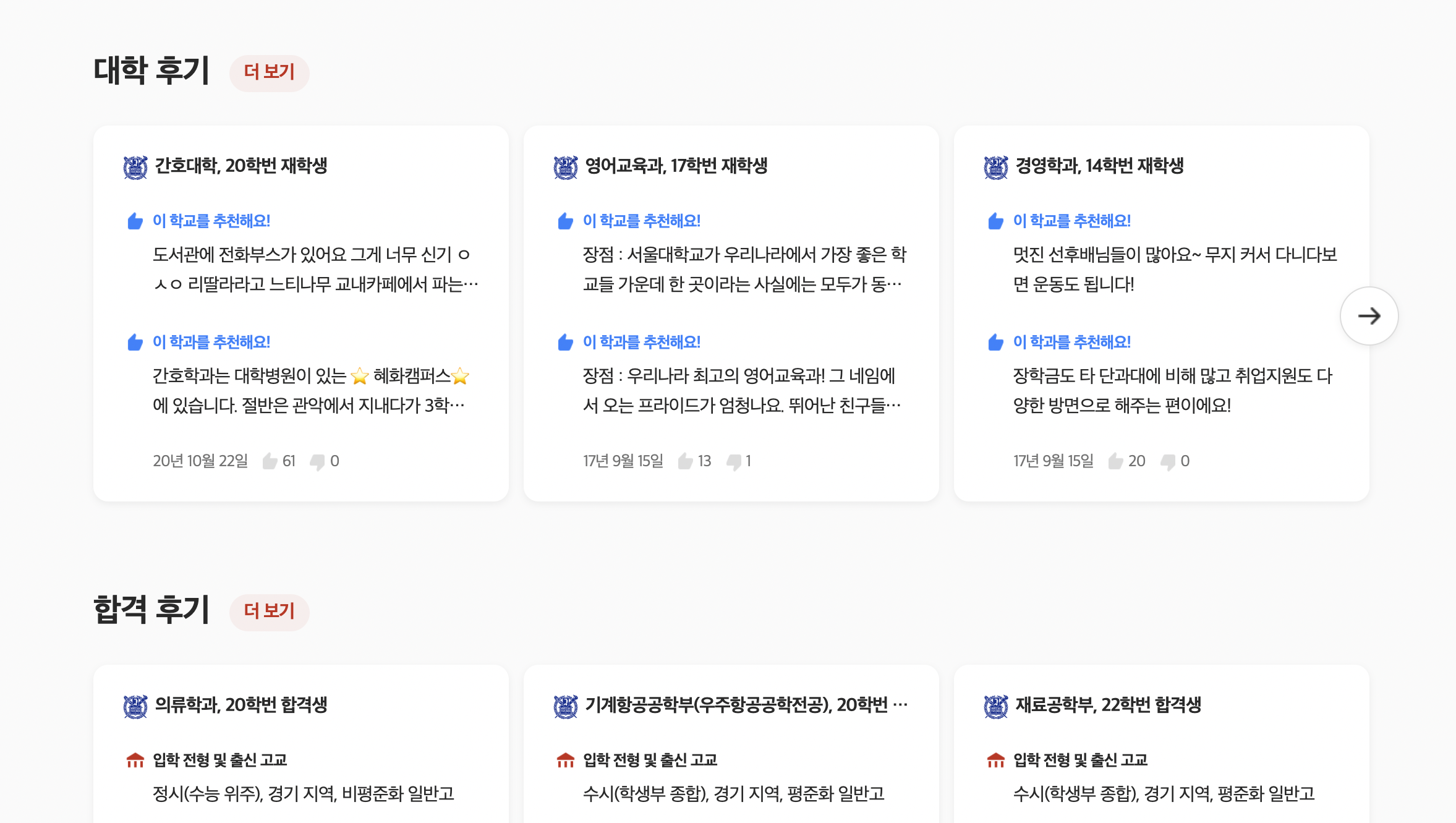This screenshot has width=1456, height=823.
Task: Click university emblem beside 재료공학부 card title
Action: [996, 706]
